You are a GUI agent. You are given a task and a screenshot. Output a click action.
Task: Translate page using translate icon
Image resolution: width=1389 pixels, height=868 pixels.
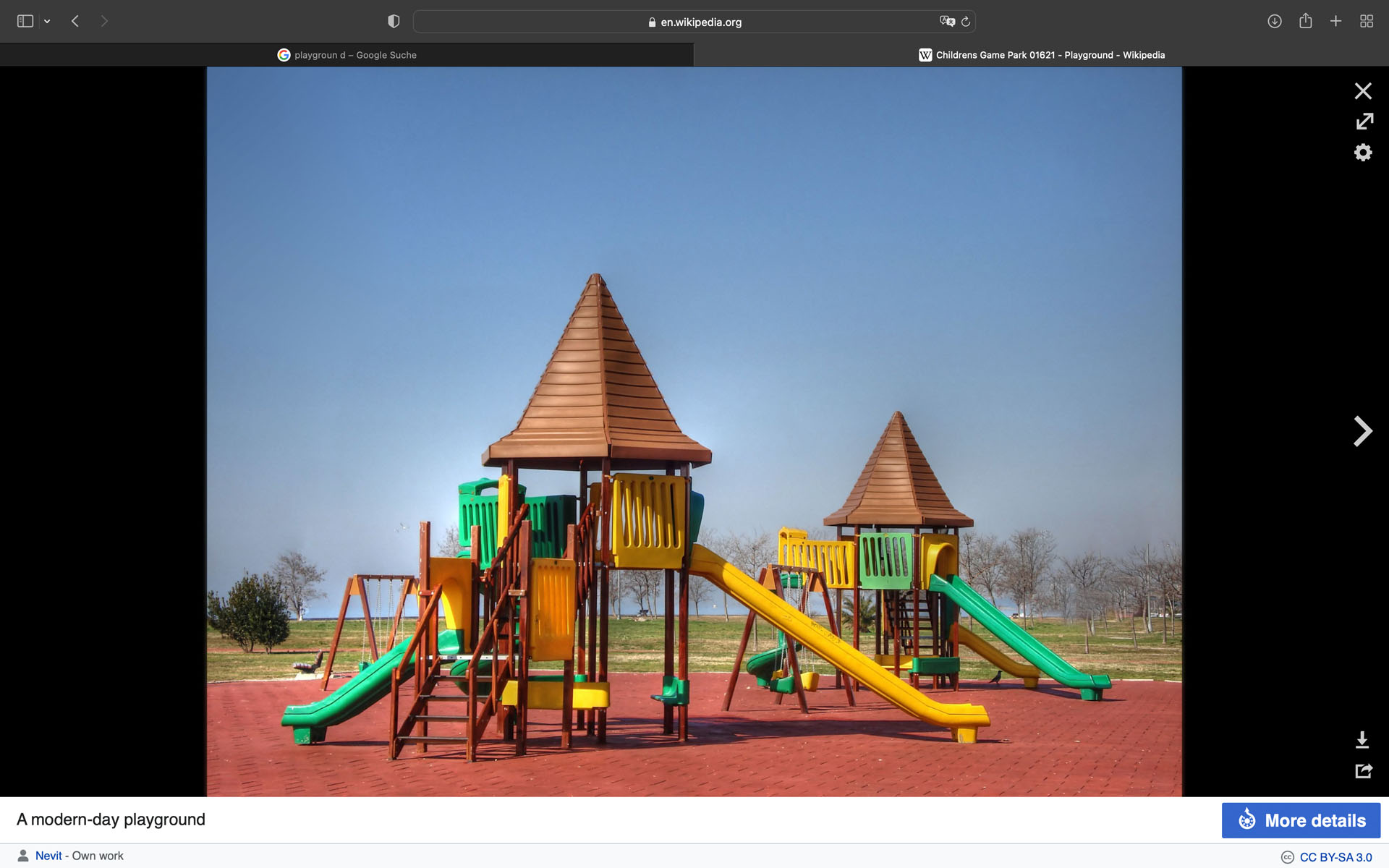947,22
